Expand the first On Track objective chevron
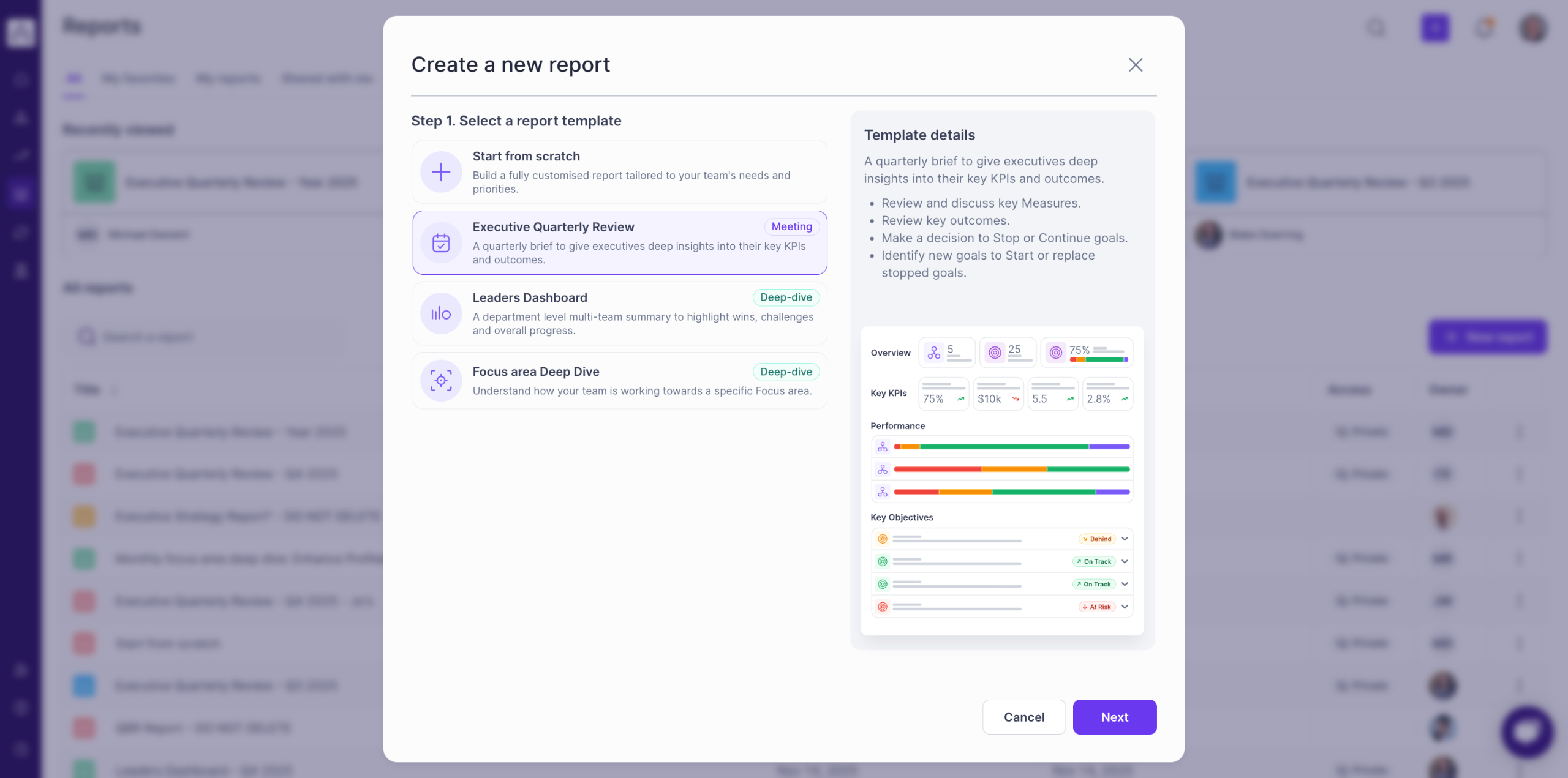The image size is (1568, 778). point(1125,561)
